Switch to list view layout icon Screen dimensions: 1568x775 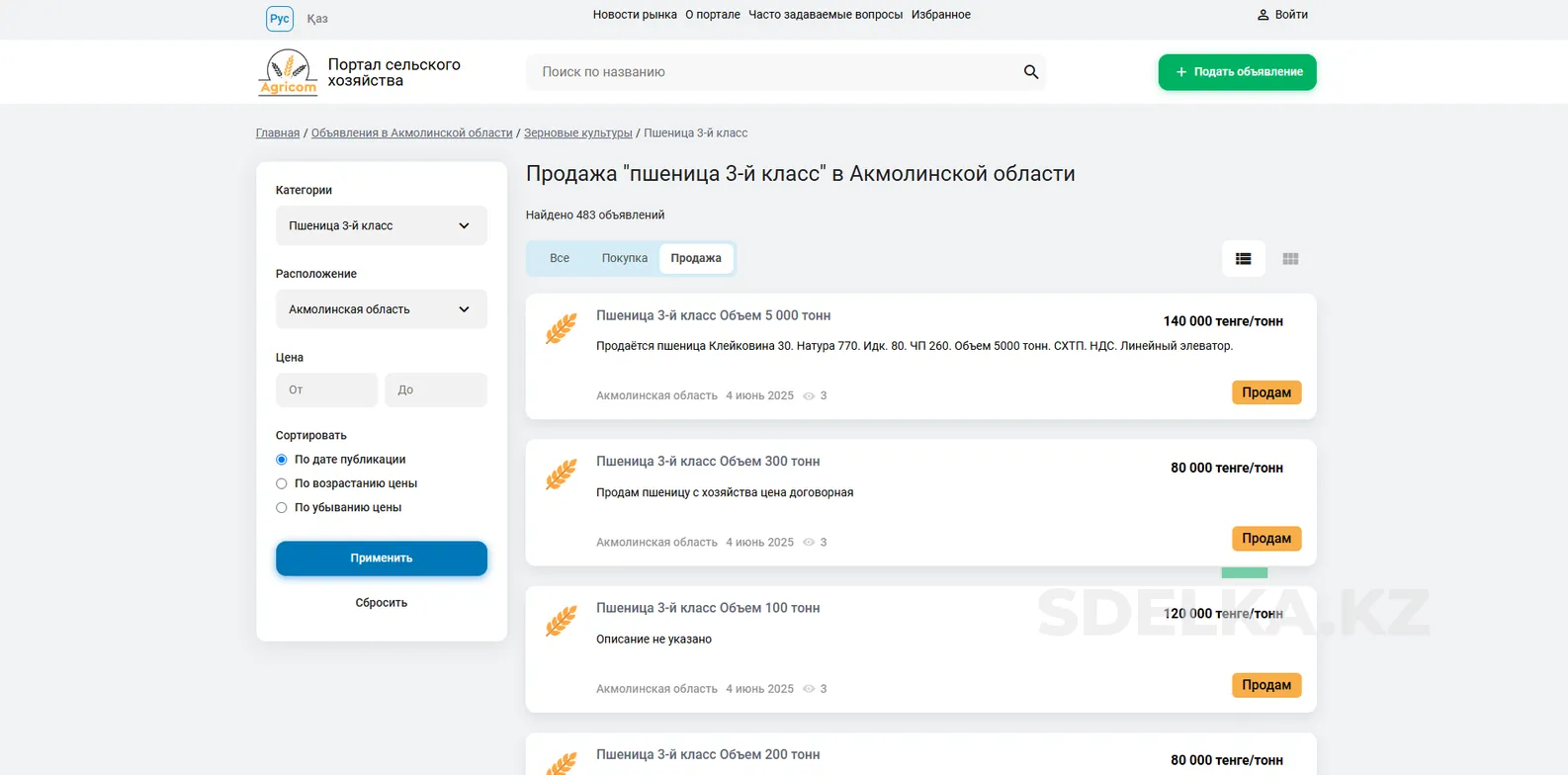pos(1243,259)
